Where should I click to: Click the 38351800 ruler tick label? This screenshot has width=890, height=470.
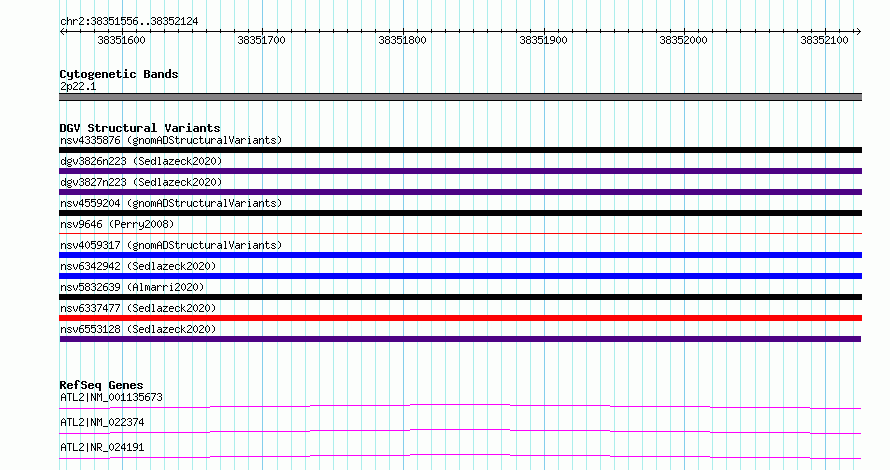[x=402, y=40]
